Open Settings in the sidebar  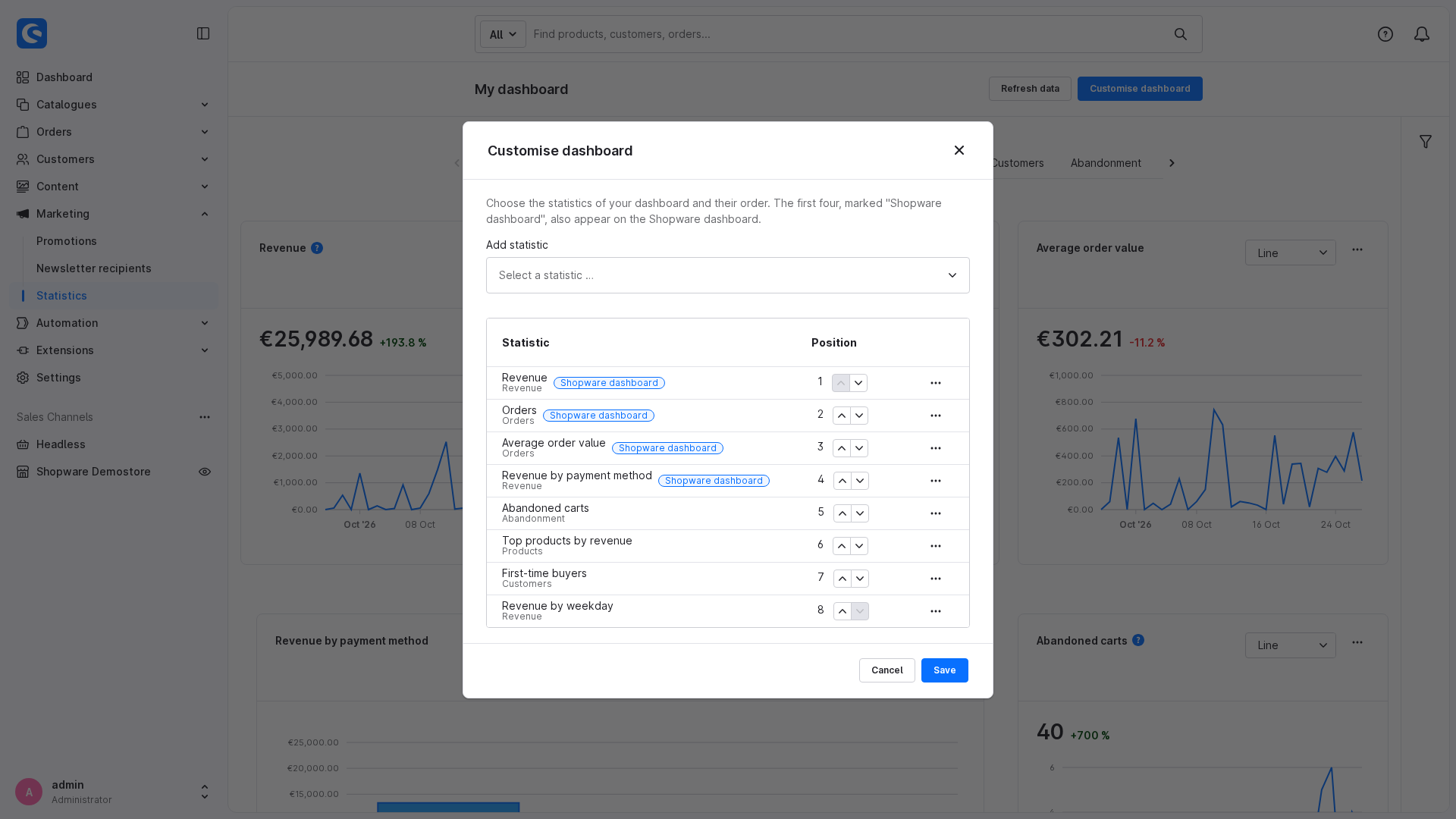114,378
